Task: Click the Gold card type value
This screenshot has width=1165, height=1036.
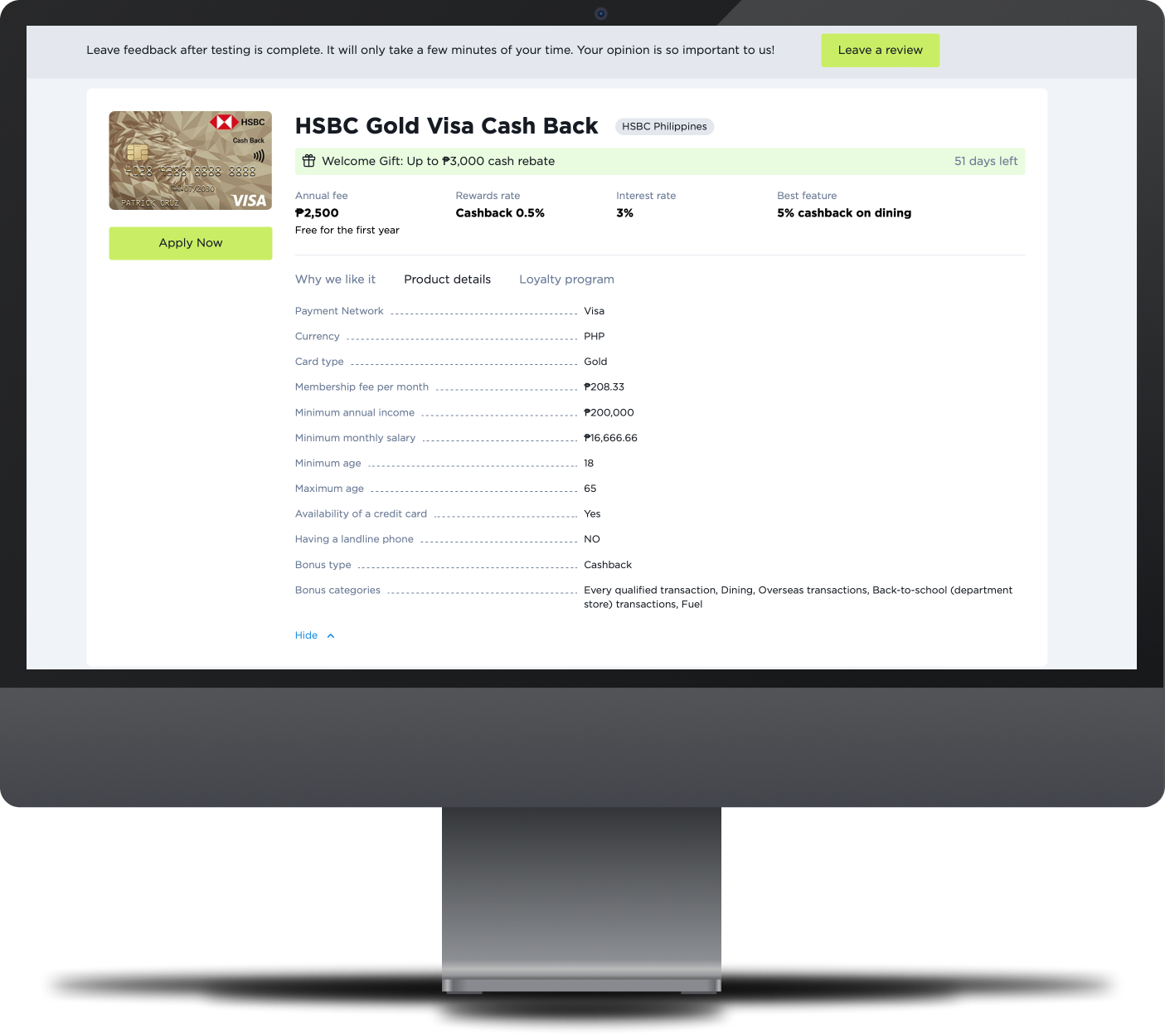Action: pos(595,362)
